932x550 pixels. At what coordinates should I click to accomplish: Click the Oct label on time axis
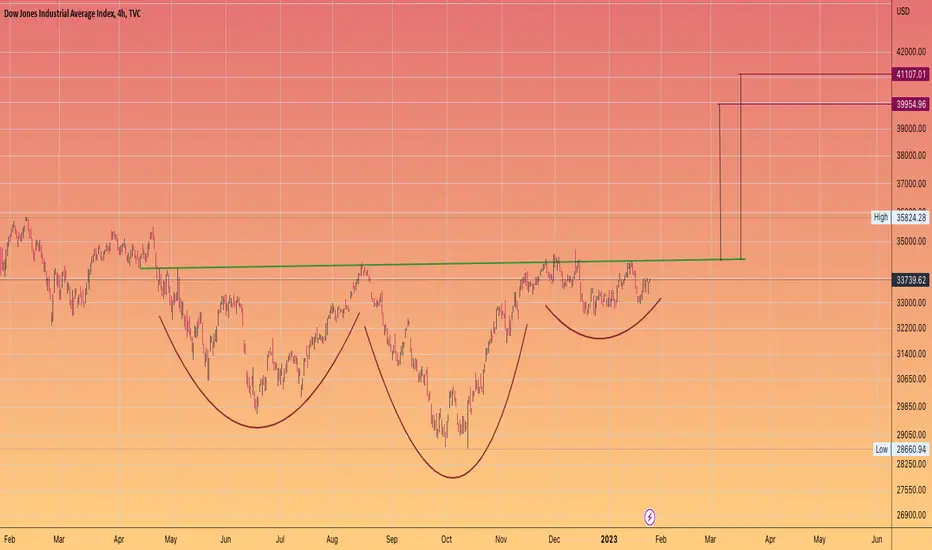446,539
